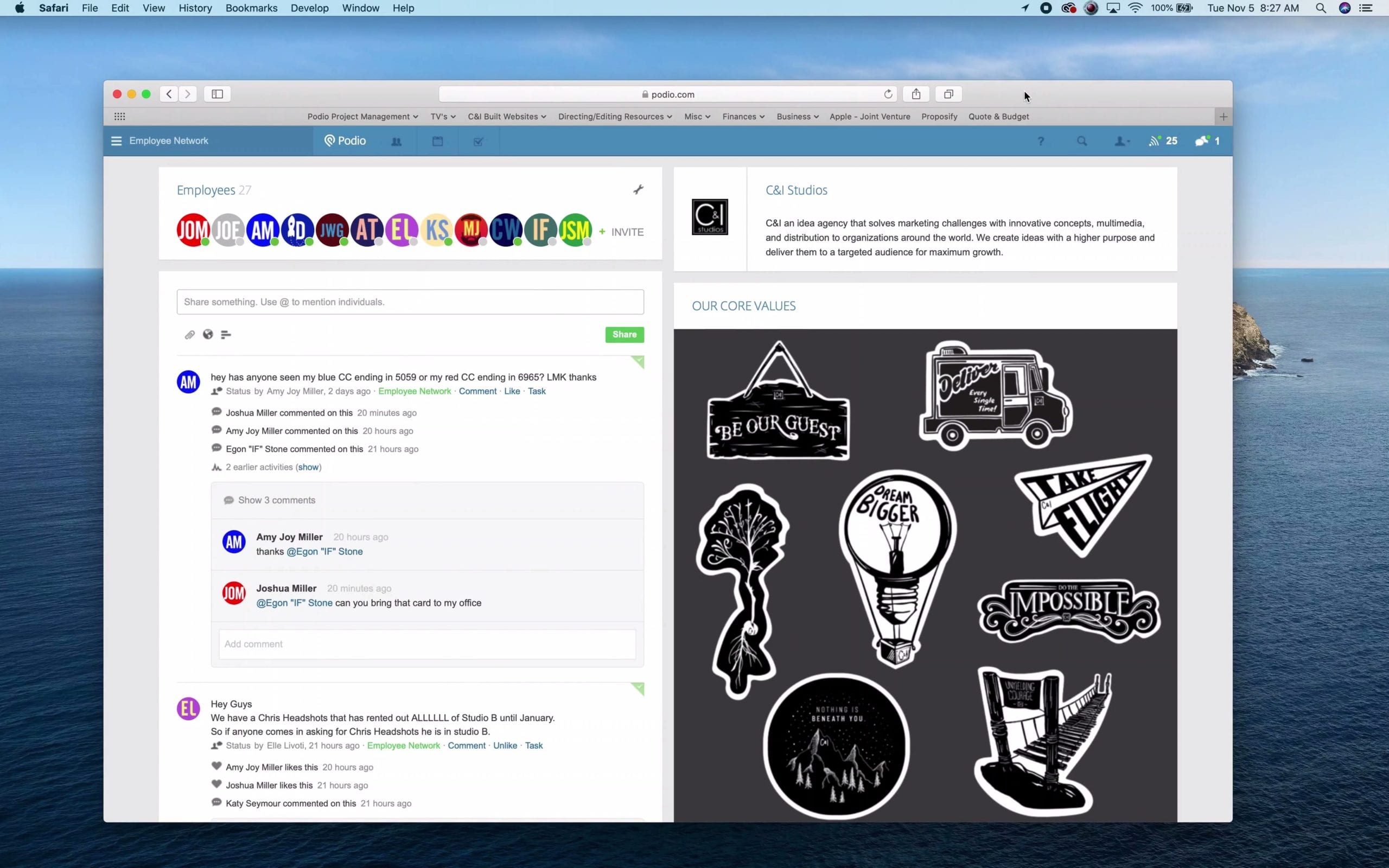Open Apple - Joint Venture bookmark

point(870,117)
